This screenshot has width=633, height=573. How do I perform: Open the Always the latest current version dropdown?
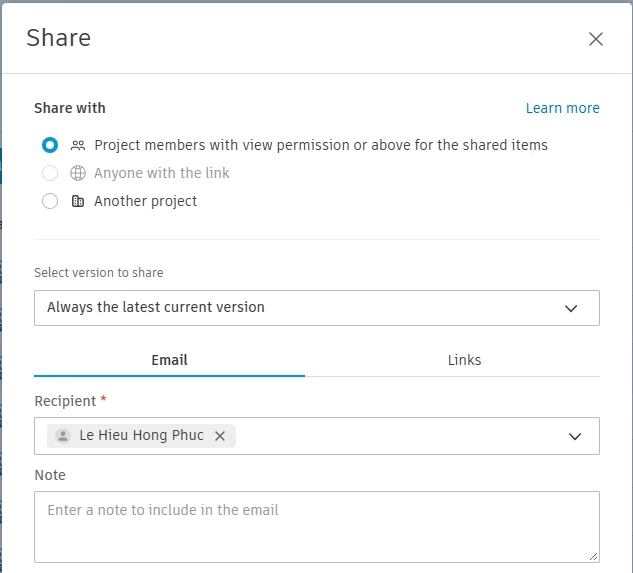click(x=317, y=308)
